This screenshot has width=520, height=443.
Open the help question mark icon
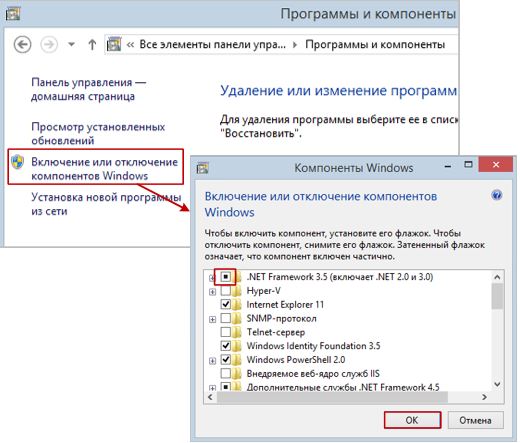496,195
